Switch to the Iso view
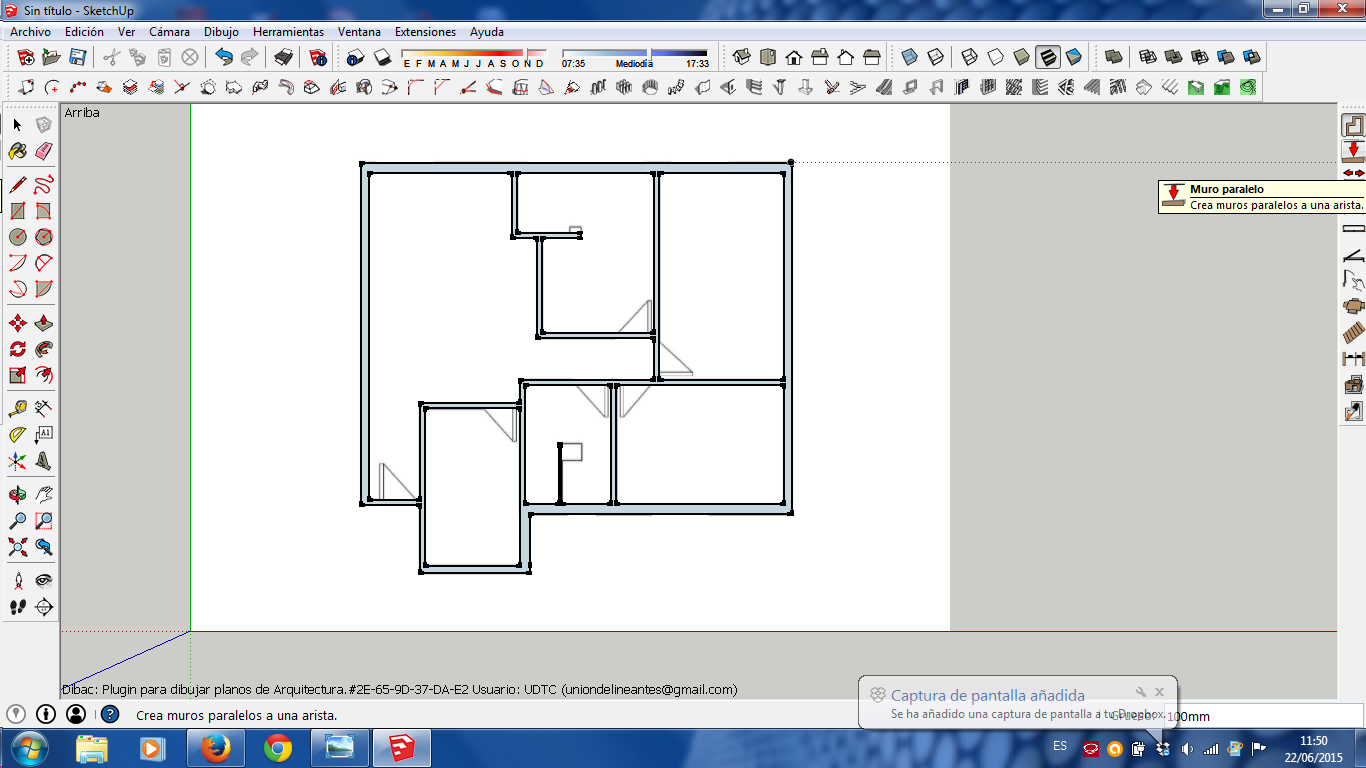 pyautogui.click(x=741, y=57)
